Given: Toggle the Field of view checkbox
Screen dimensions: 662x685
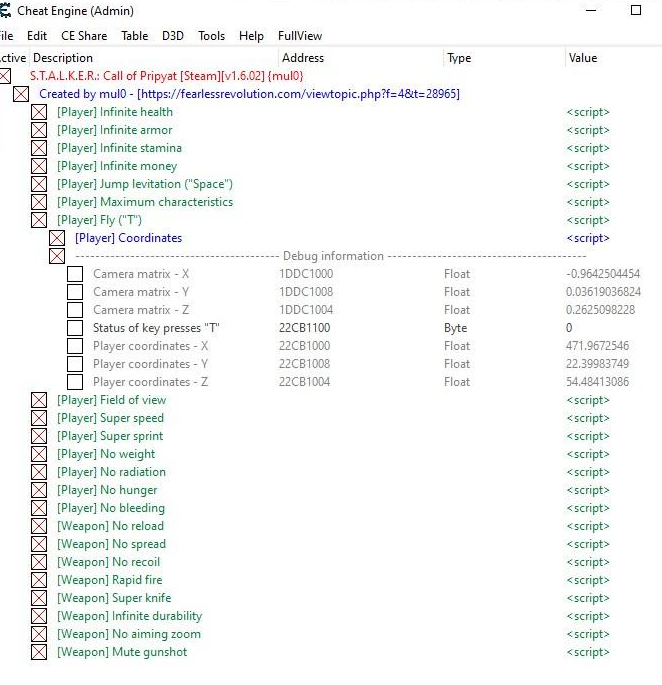Looking at the screenshot, I should [39, 400].
